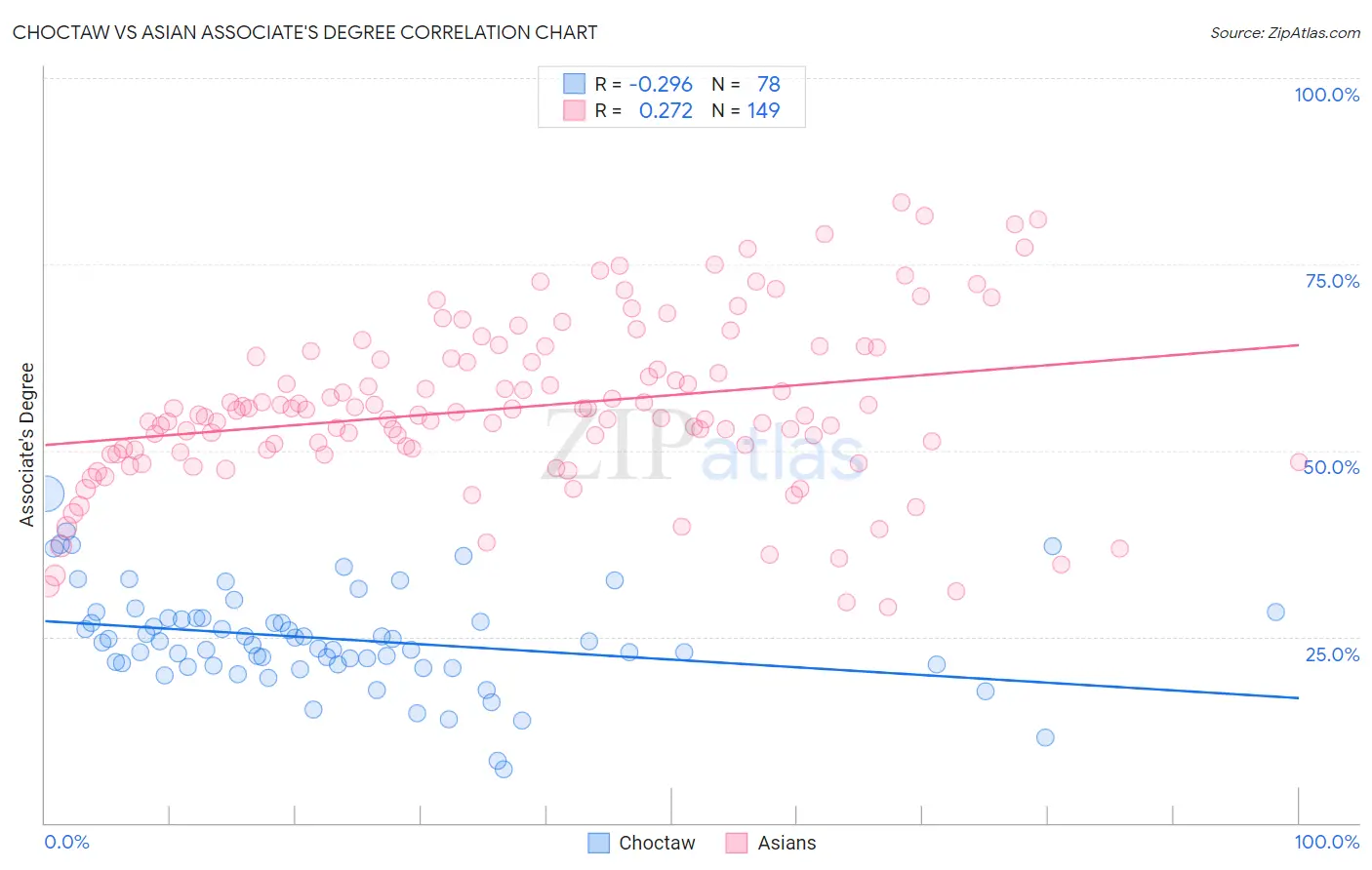Screen dimensions: 1372x870
Task: Click the blue Choctaw legend swatch at bottom
Action: (599, 843)
